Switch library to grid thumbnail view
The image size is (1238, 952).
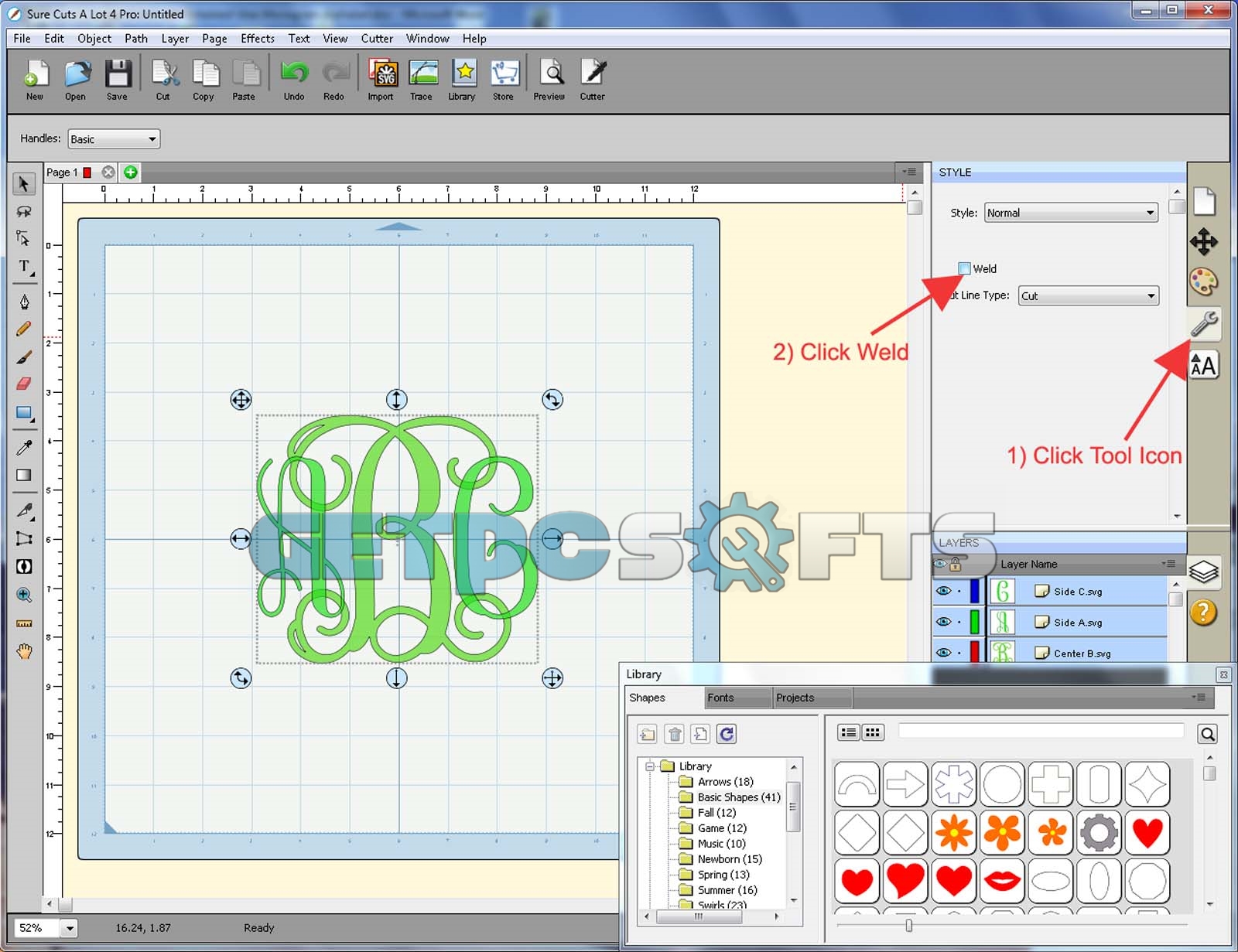873,732
